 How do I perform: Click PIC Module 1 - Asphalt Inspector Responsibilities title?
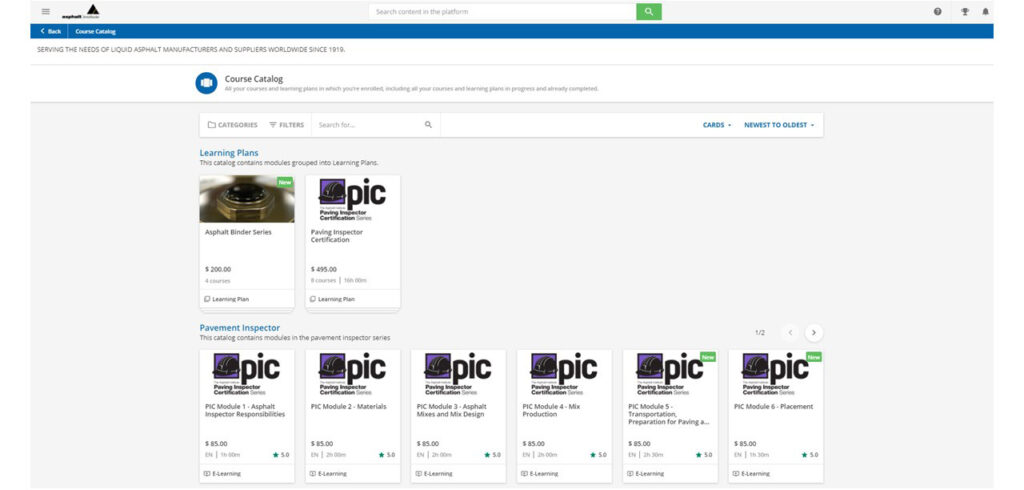point(245,410)
